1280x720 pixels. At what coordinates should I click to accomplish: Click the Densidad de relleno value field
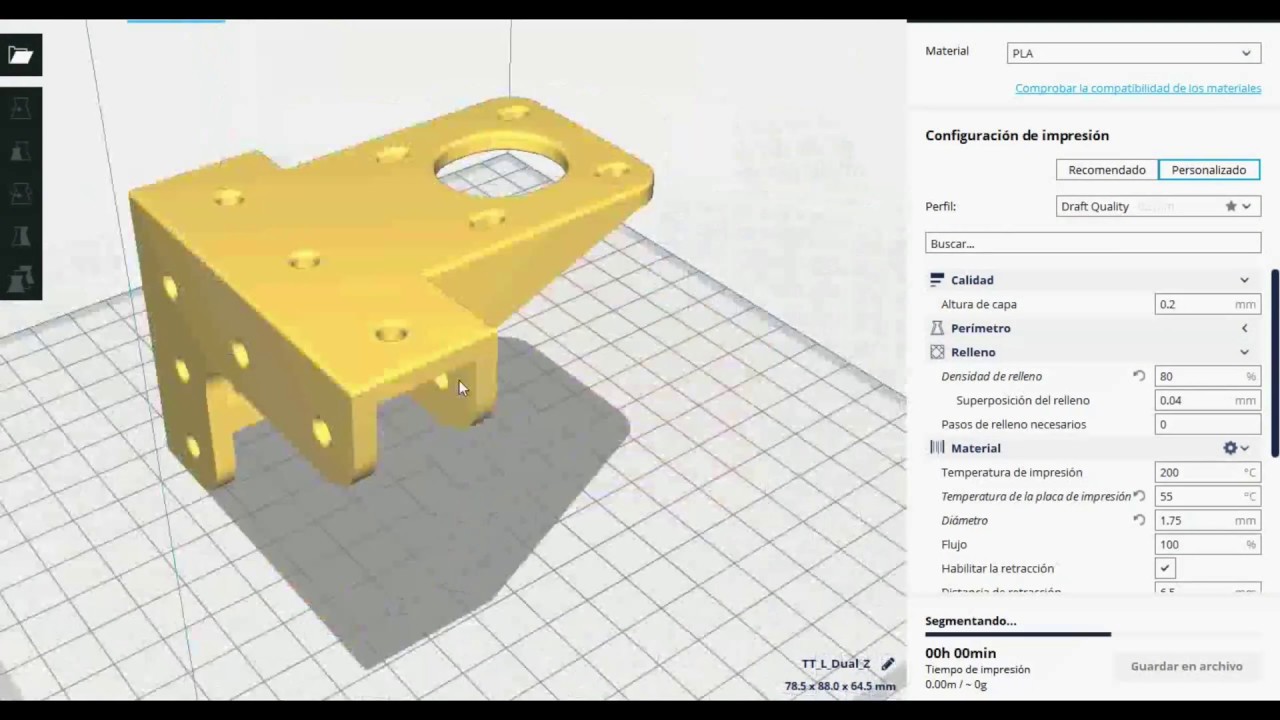click(x=1207, y=376)
